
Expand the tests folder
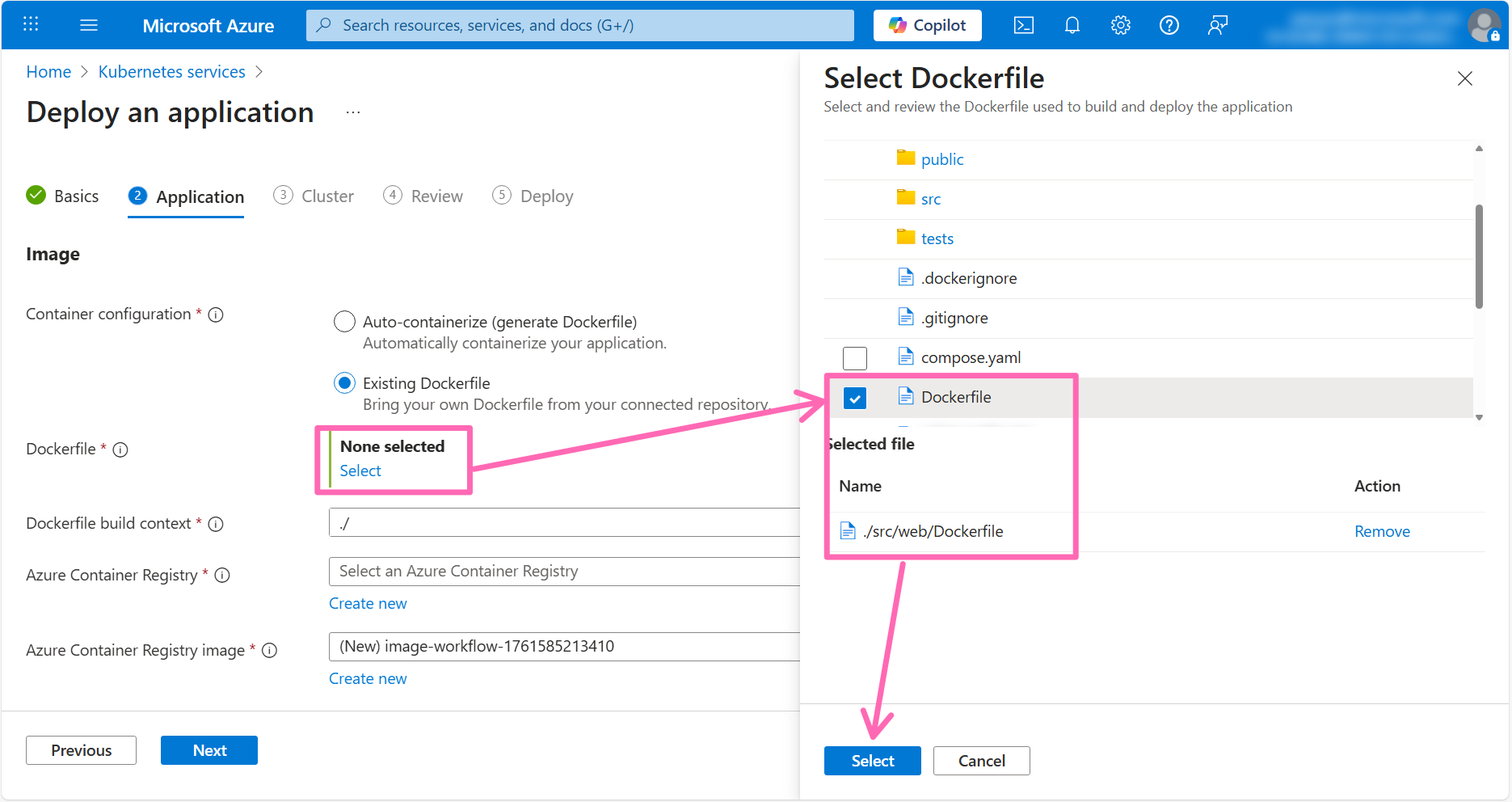tap(937, 238)
